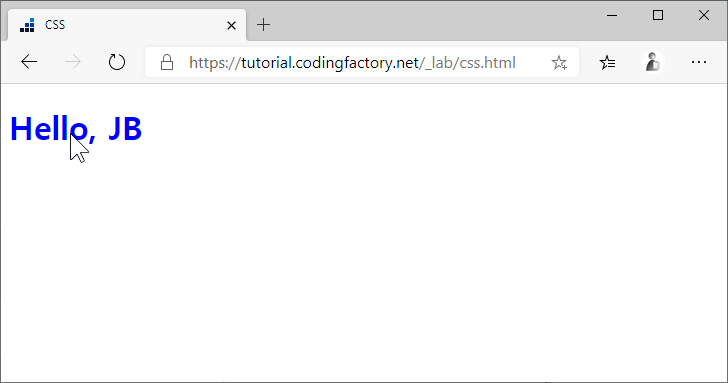
Task: Focus the address bar URL
Action: pyautogui.click(x=352, y=62)
